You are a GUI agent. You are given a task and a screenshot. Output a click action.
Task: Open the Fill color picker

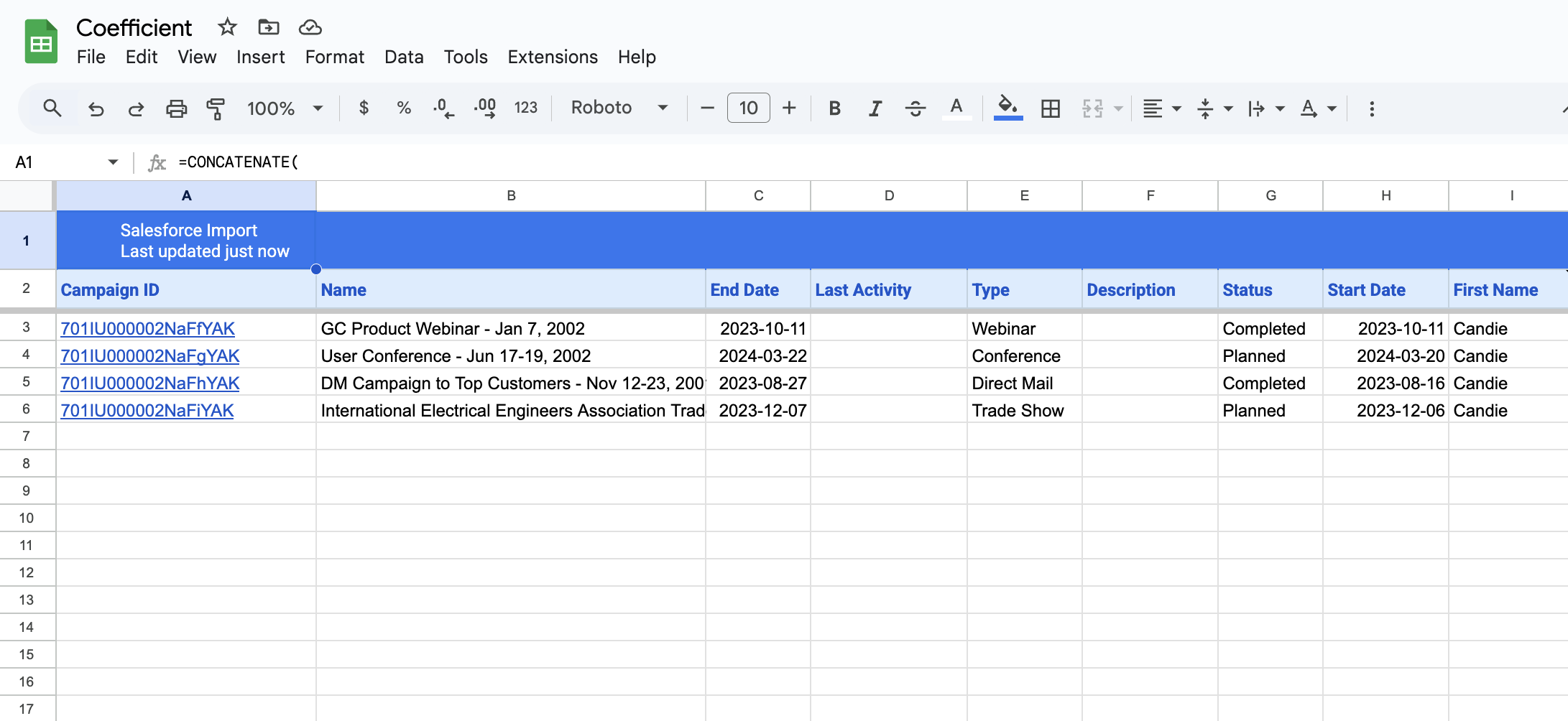click(1007, 108)
